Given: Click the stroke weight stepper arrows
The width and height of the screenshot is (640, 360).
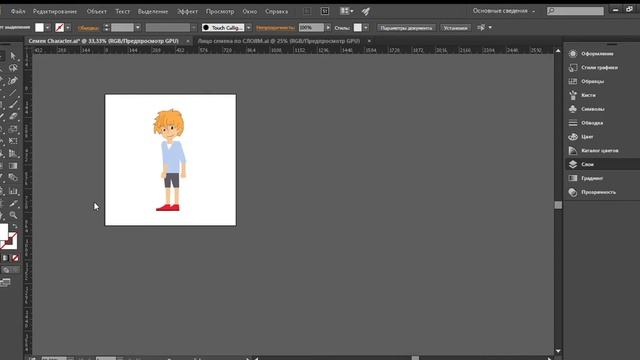Looking at the screenshot, I should click(x=107, y=27).
